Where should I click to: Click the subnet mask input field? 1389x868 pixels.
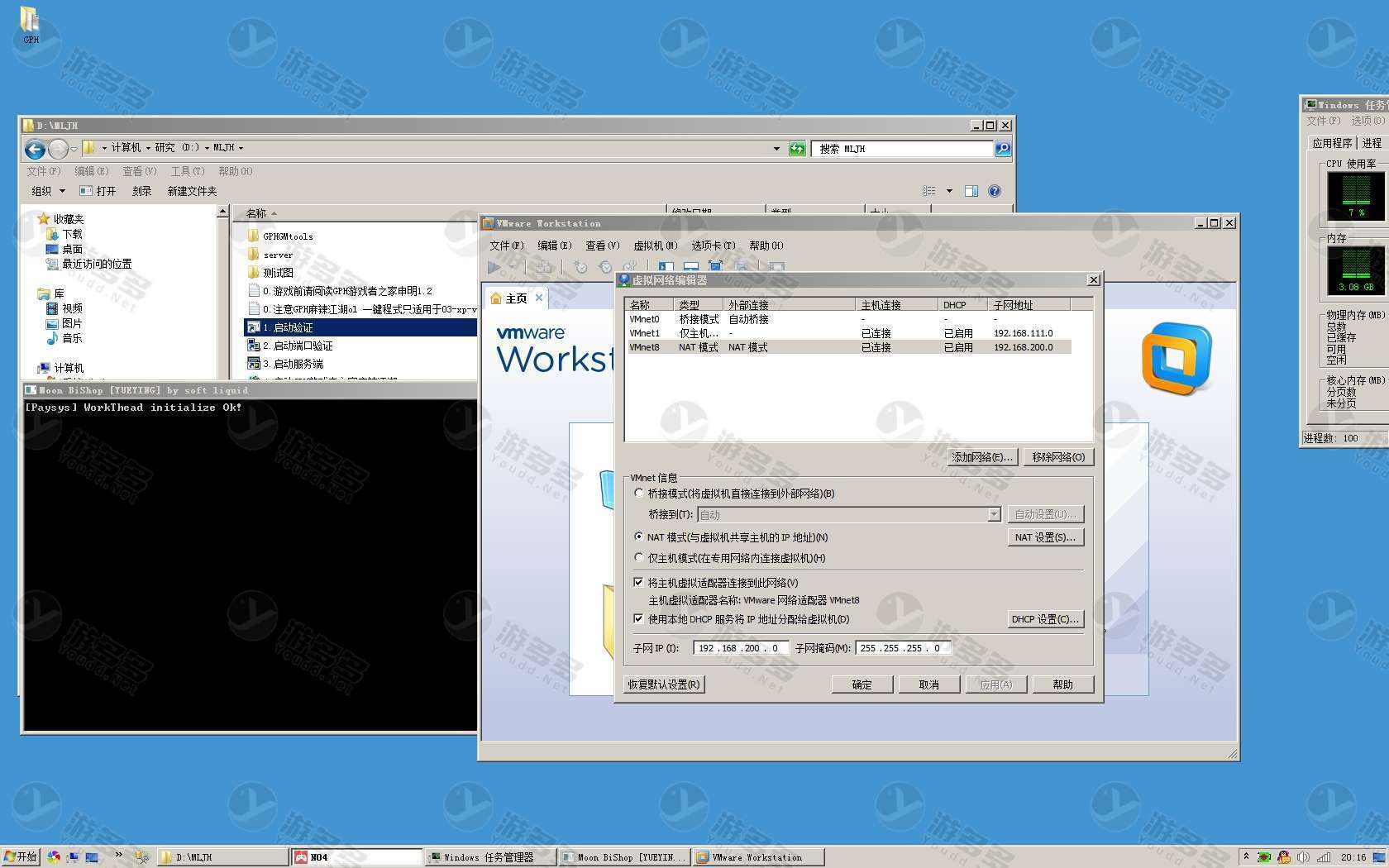click(x=904, y=648)
